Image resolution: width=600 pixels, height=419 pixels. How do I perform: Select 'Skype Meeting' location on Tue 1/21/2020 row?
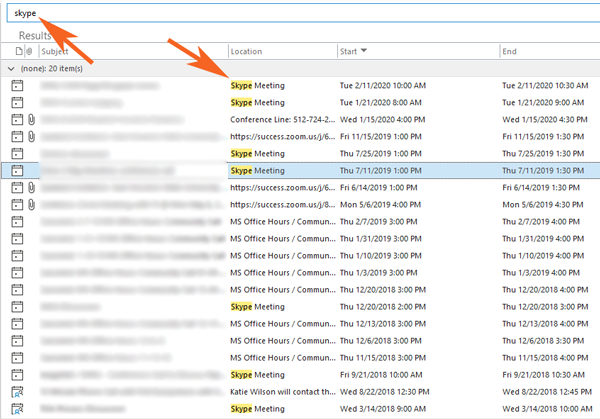(258, 103)
